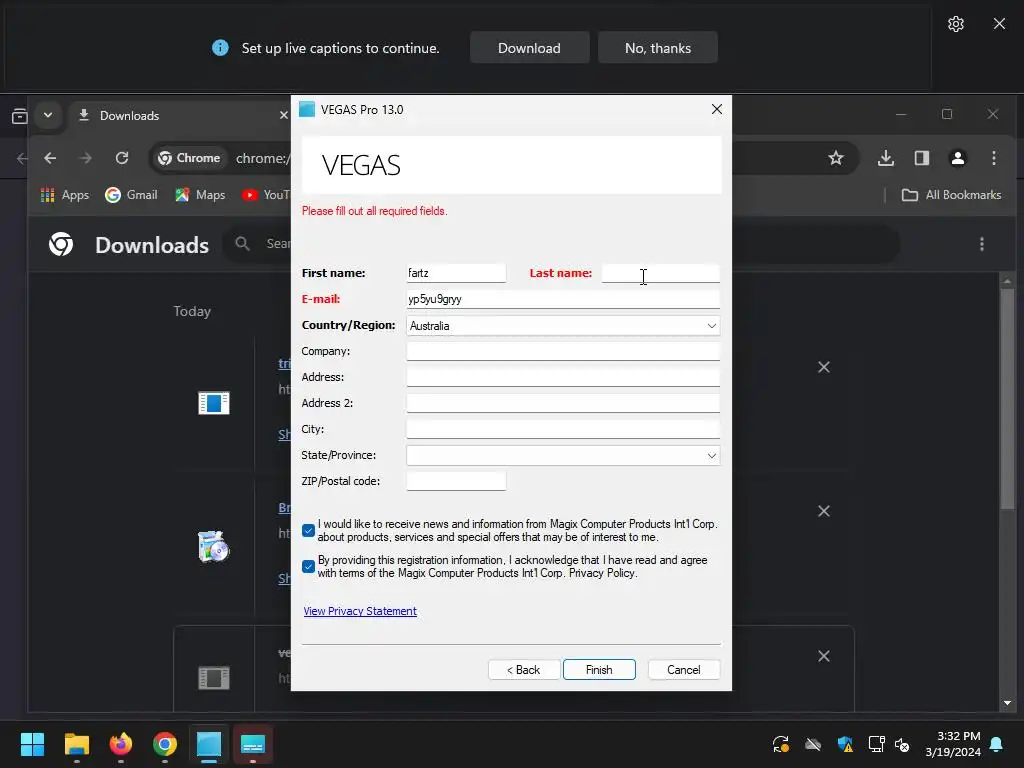This screenshot has height=768, width=1024.
Task: Remove the third download entry from list
Action: coord(824,656)
